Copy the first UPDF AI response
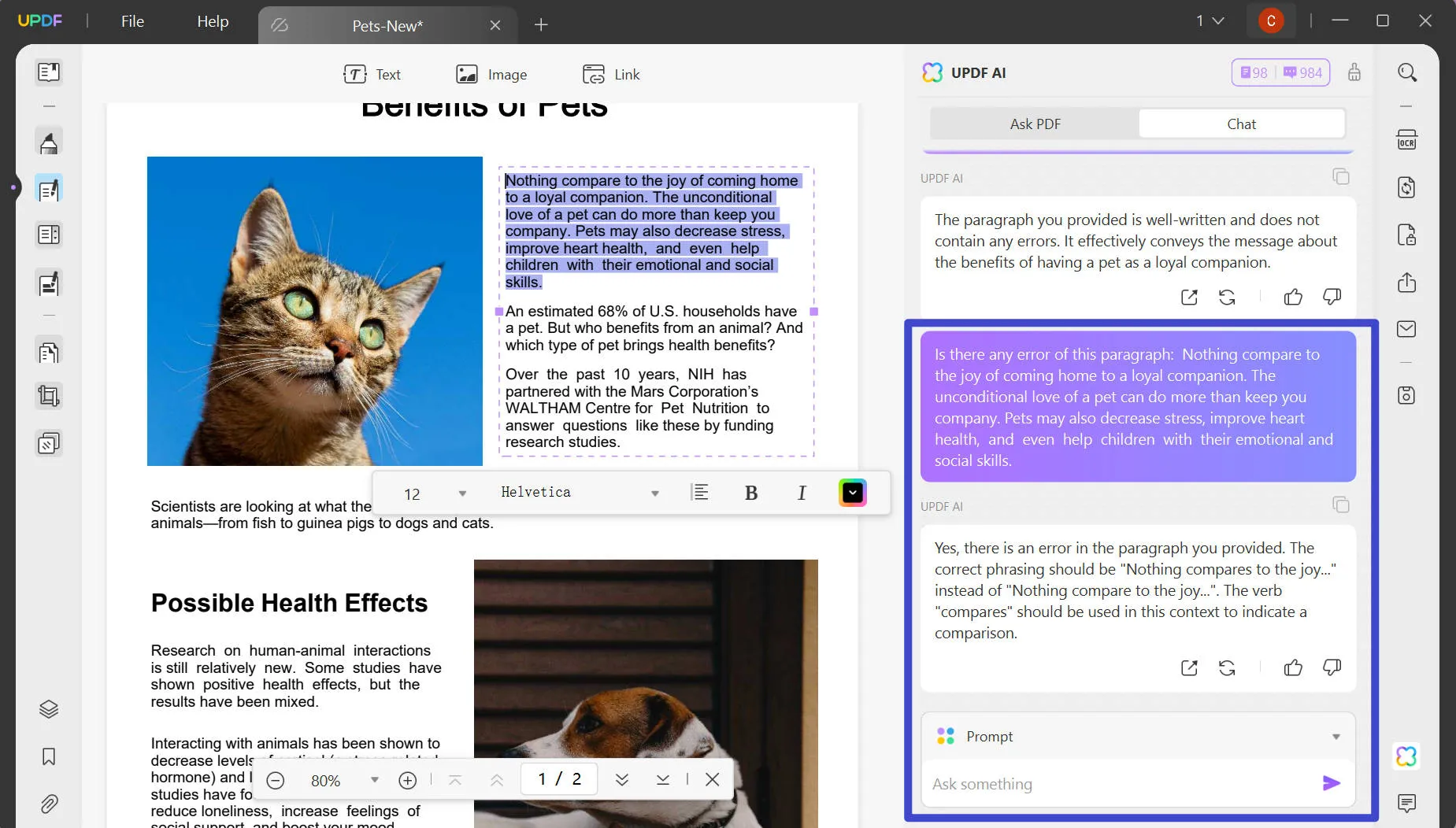Viewport: 1456px width, 828px height. click(1341, 176)
